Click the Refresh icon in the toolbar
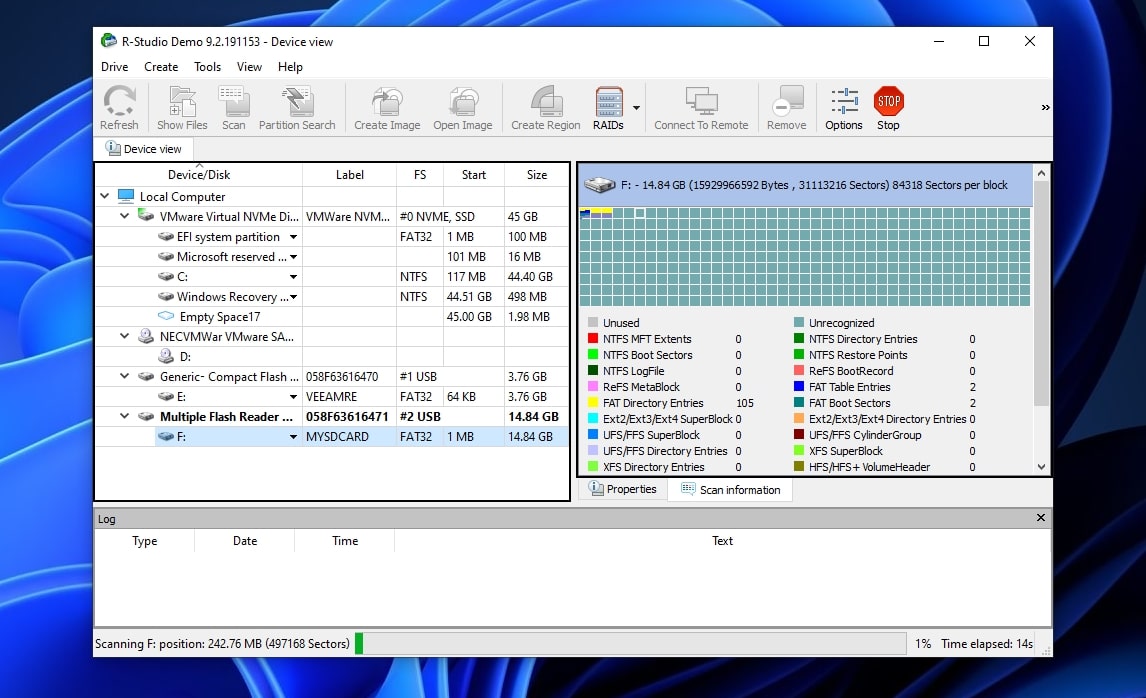This screenshot has width=1146, height=698. pos(119,106)
